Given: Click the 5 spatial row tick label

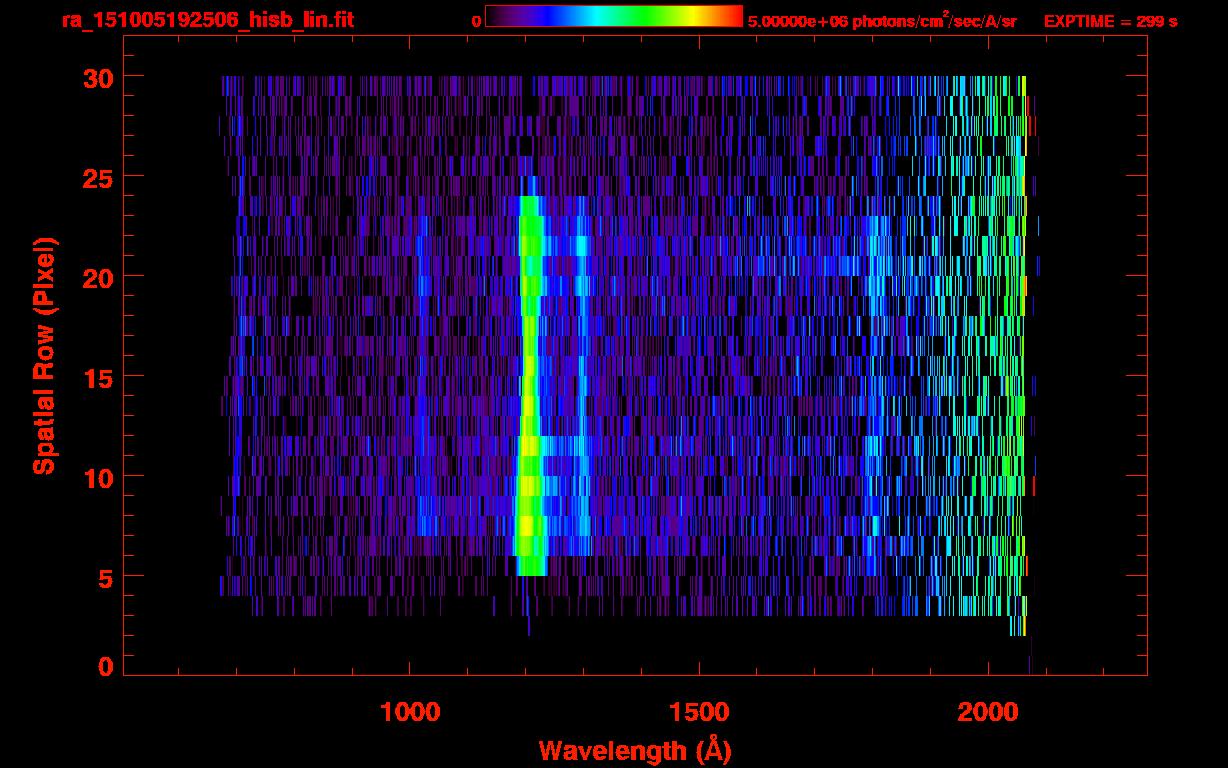Looking at the screenshot, I should click(104, 577).
